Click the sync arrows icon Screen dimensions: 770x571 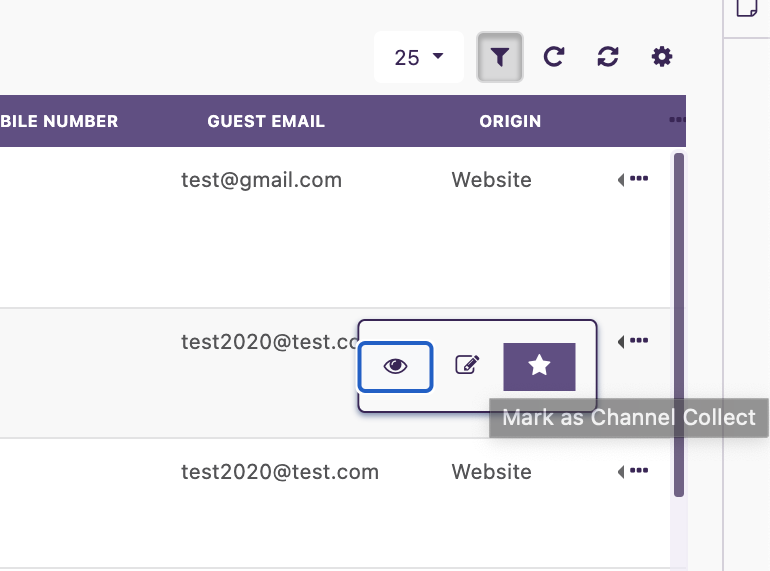[x=607, y=57]
